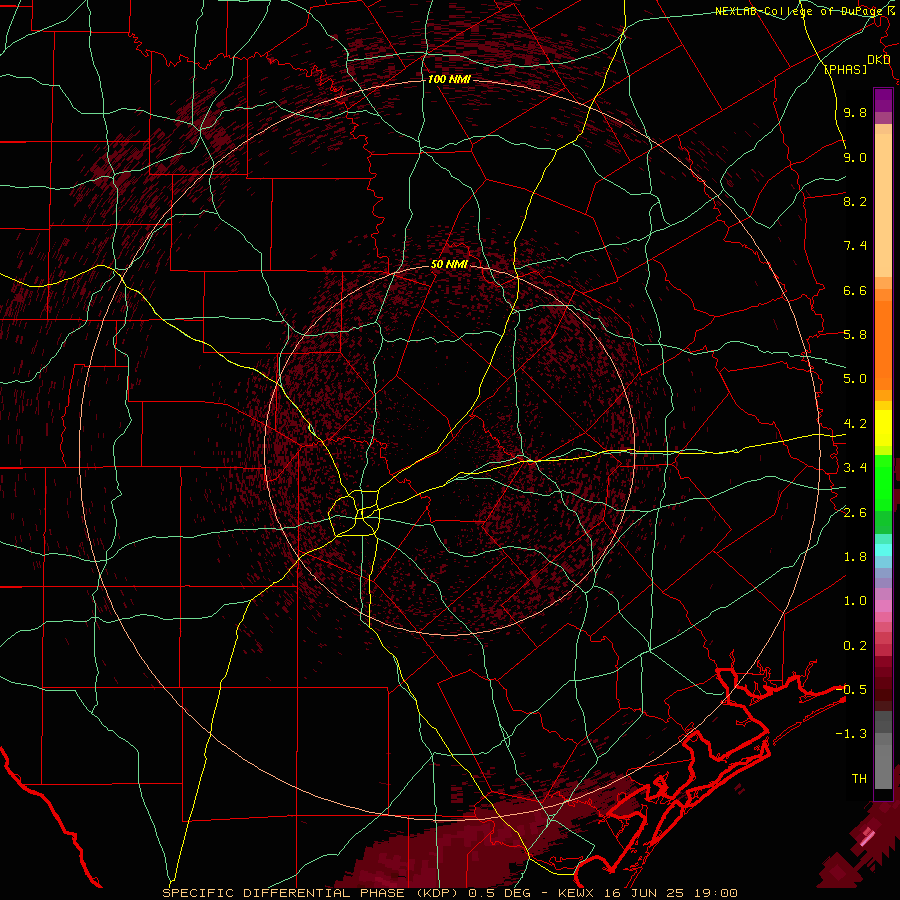Click the -0.5 value on the scale
The height and width of the screenshot is (900, 900).
click(x=851, y=690)
